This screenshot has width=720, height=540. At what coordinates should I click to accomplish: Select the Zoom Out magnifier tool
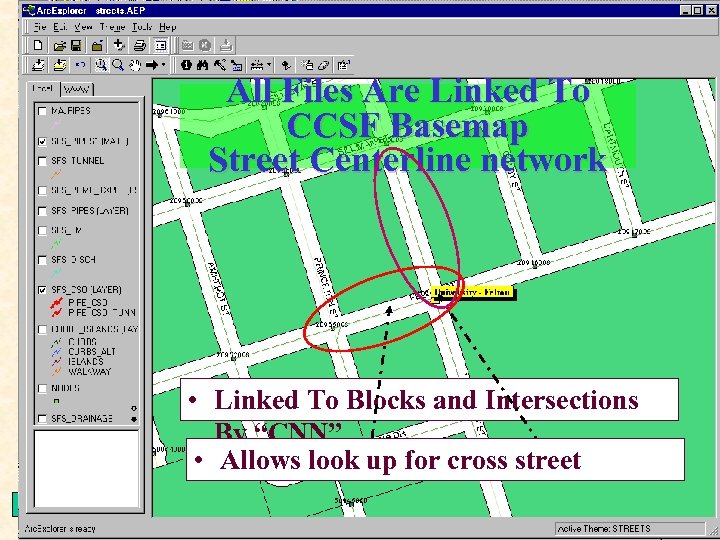pos(118,65)
